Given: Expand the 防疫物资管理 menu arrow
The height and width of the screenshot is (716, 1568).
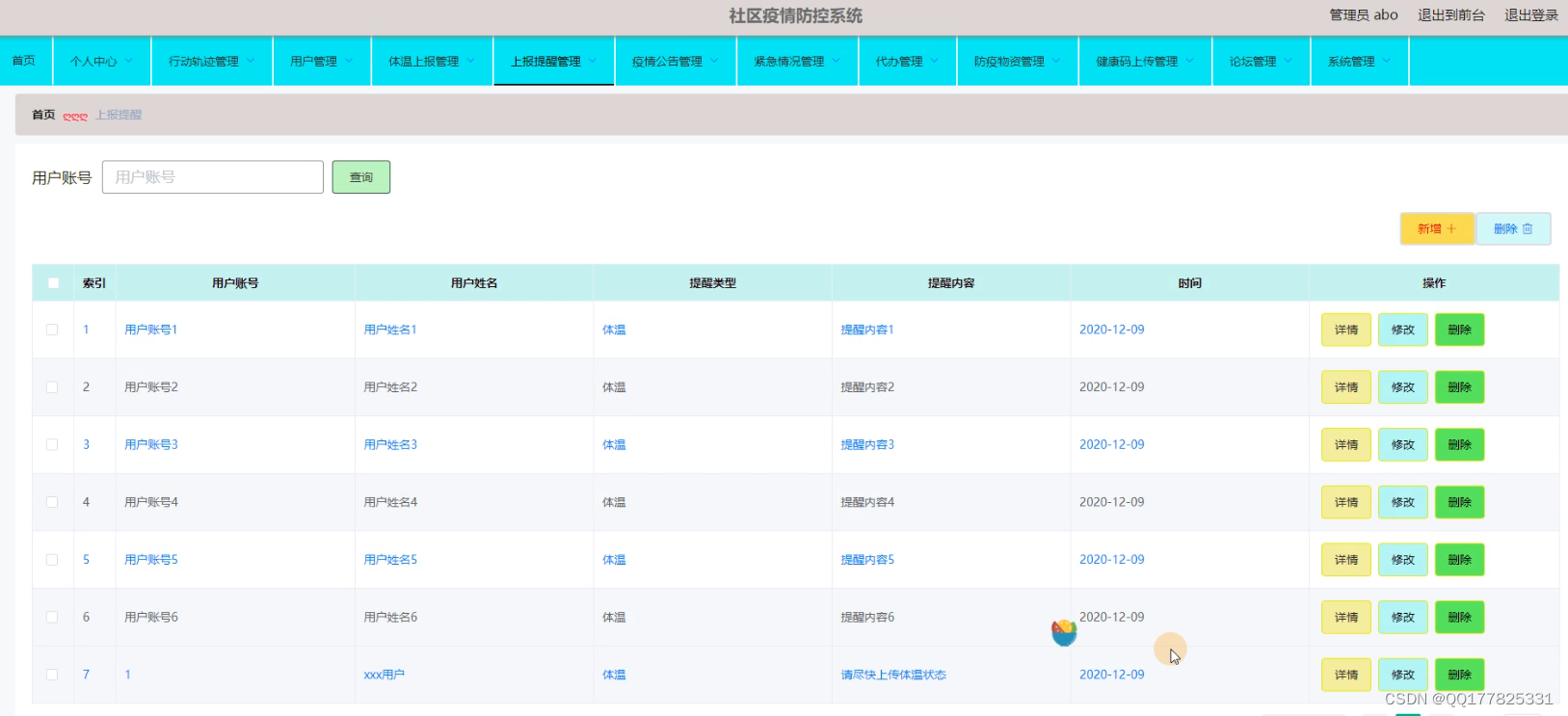Looking at the screenshot, I should pos(1056,61).
